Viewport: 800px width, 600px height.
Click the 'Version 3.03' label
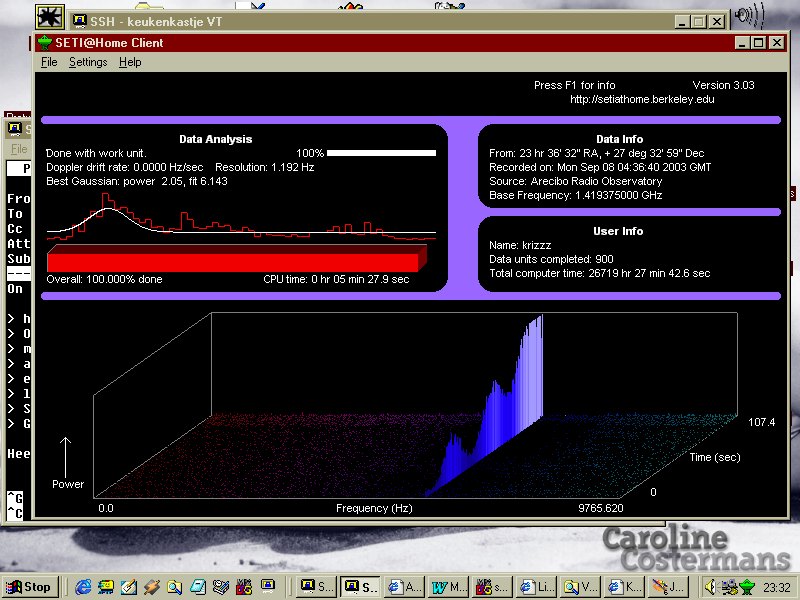point(723,85)
